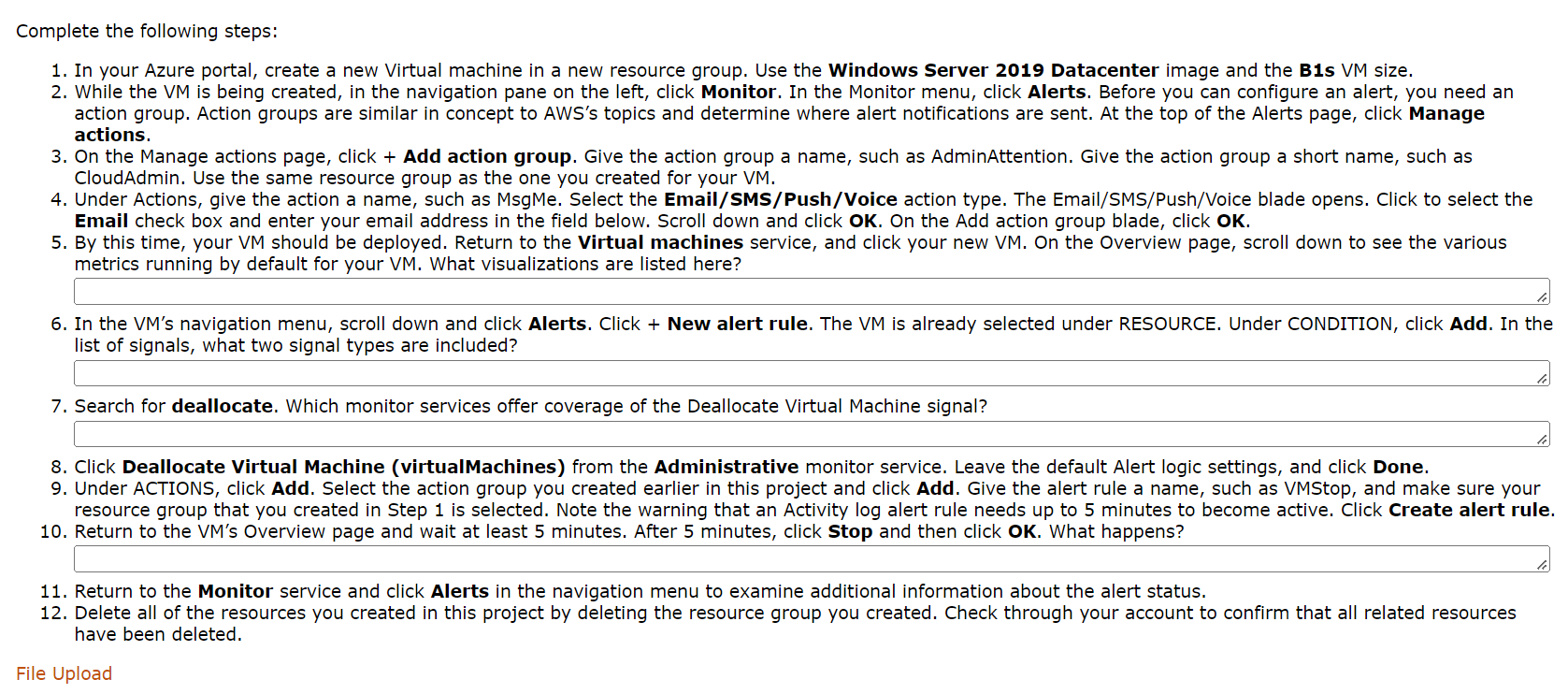Click the uppercase 'RESOURCE' word in step 6
This screenshot has width=1568, height=694.
[1168, 324]
